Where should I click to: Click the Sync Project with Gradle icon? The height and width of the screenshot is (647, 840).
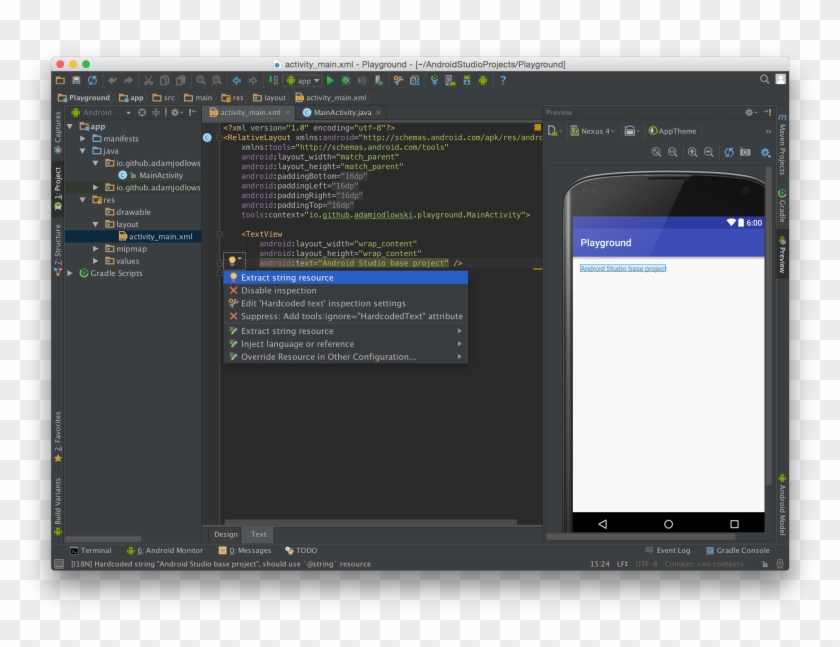[x=434, y=80]
